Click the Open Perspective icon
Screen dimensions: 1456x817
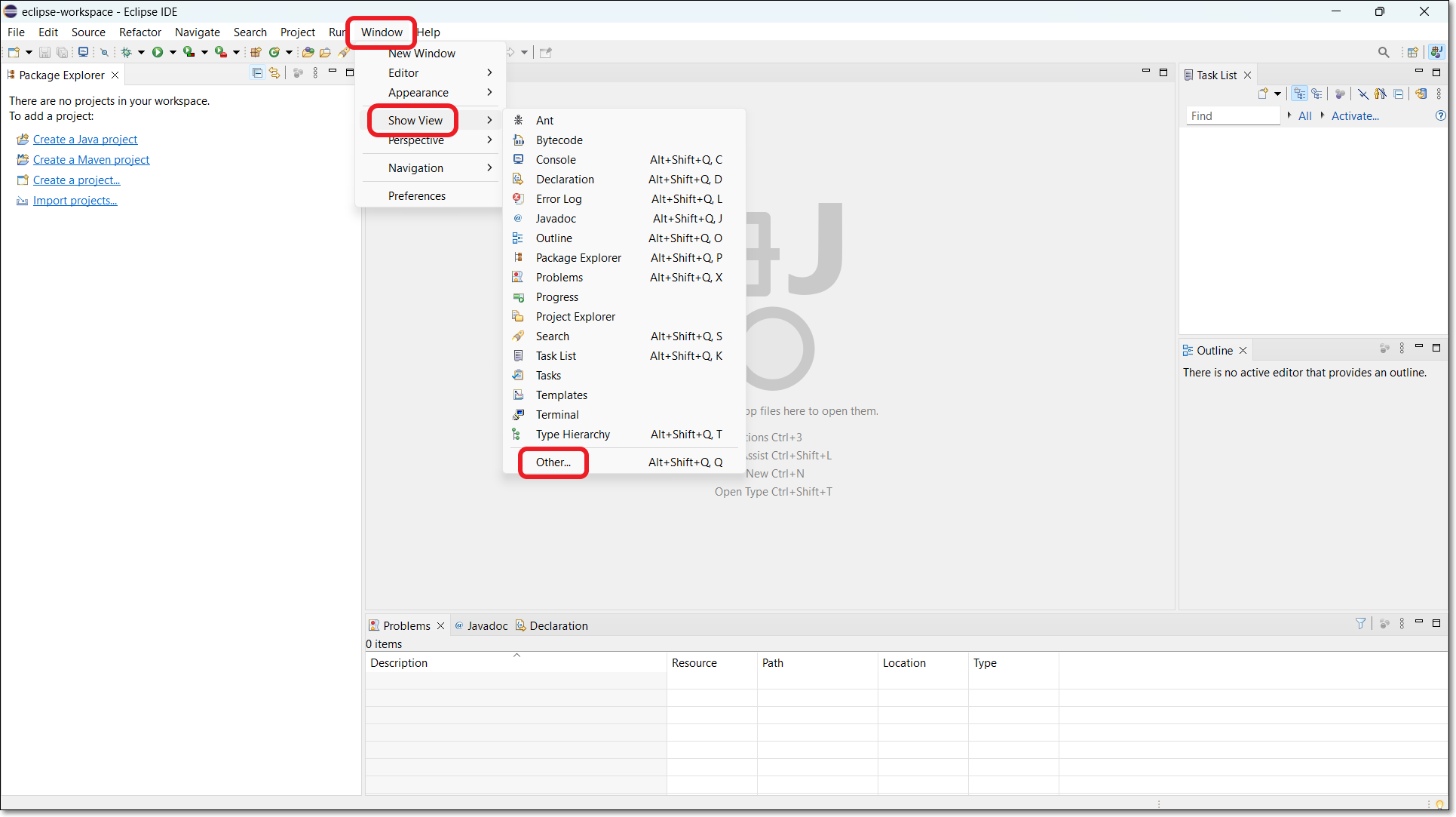[1412, 52]
